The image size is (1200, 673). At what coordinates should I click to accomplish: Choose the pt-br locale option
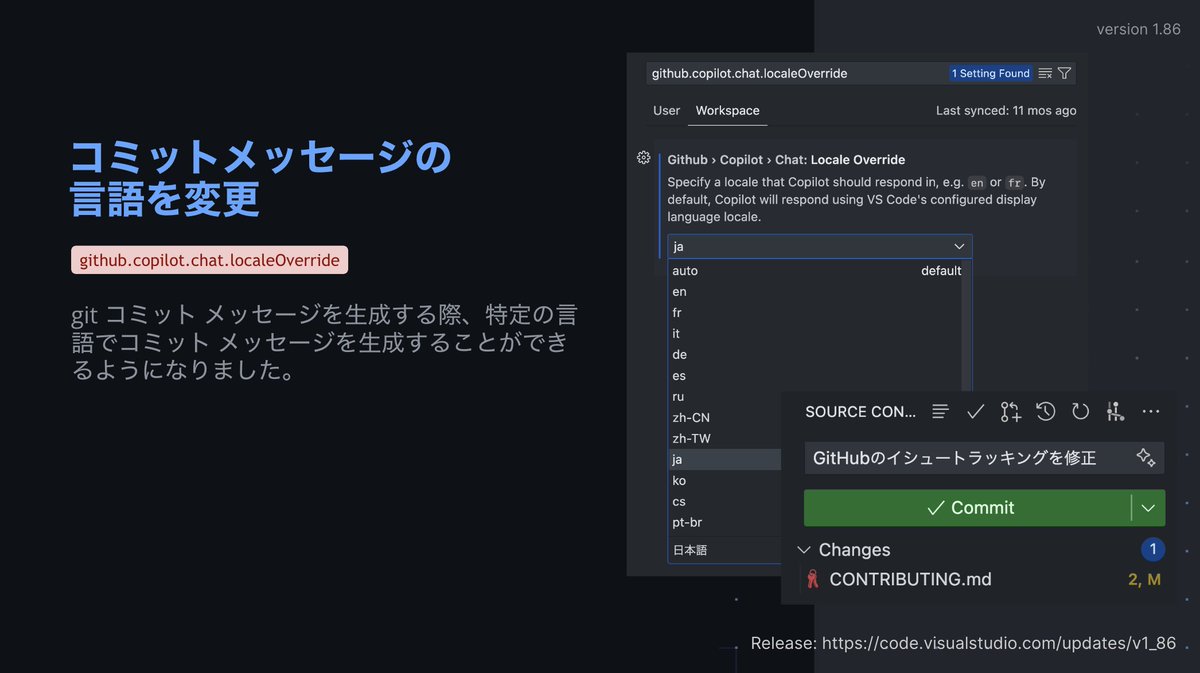[725, 523]
